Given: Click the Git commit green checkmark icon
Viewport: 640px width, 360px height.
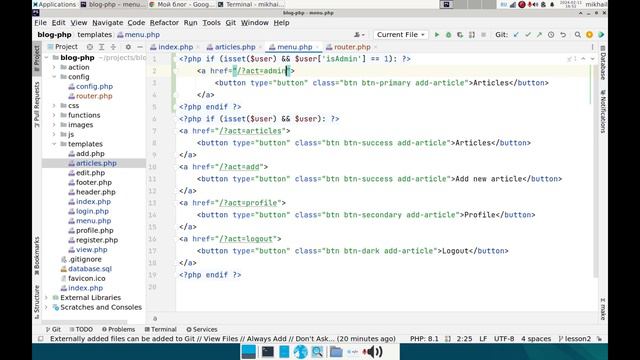Looking at the screenshot, I should pyautogui.click(x=528, y=35).
